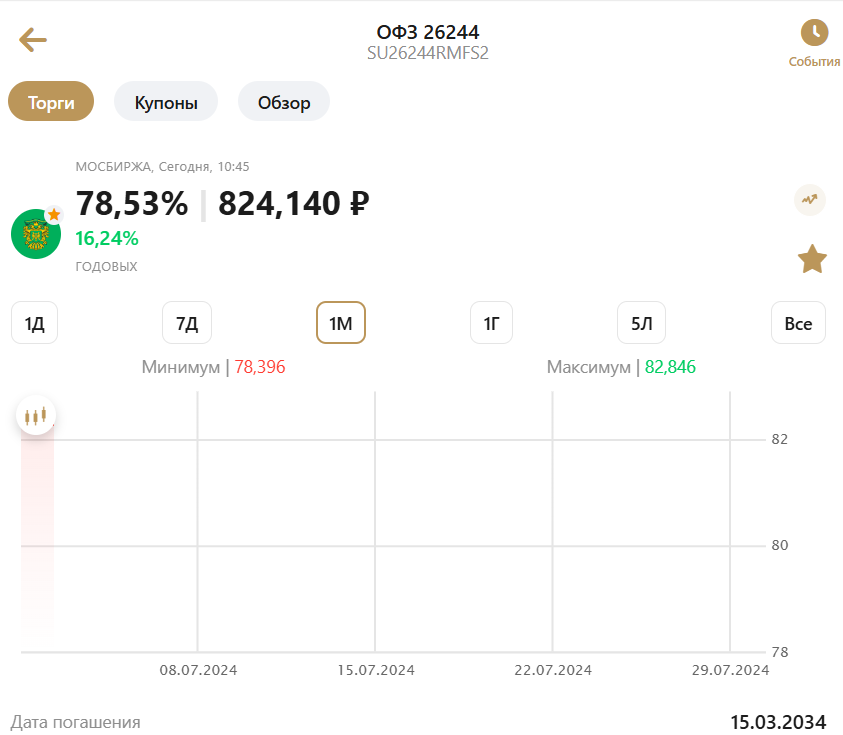Go back with the arrow icon

point(33,40)
